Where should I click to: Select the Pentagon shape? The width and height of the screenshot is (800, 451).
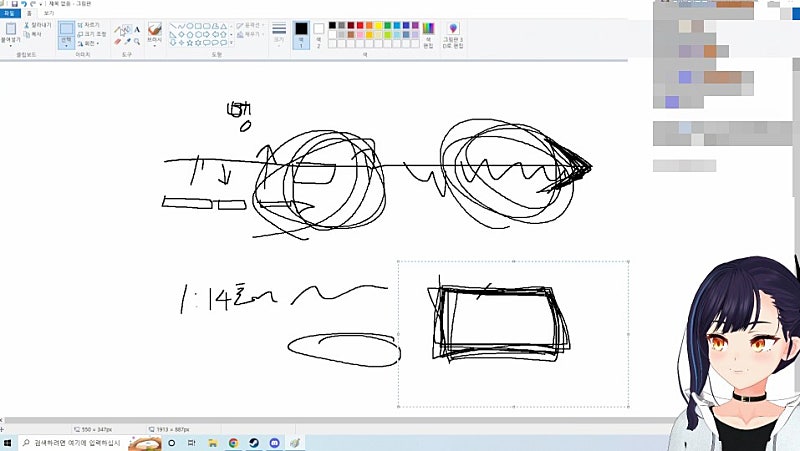click(x=190, y=35)
